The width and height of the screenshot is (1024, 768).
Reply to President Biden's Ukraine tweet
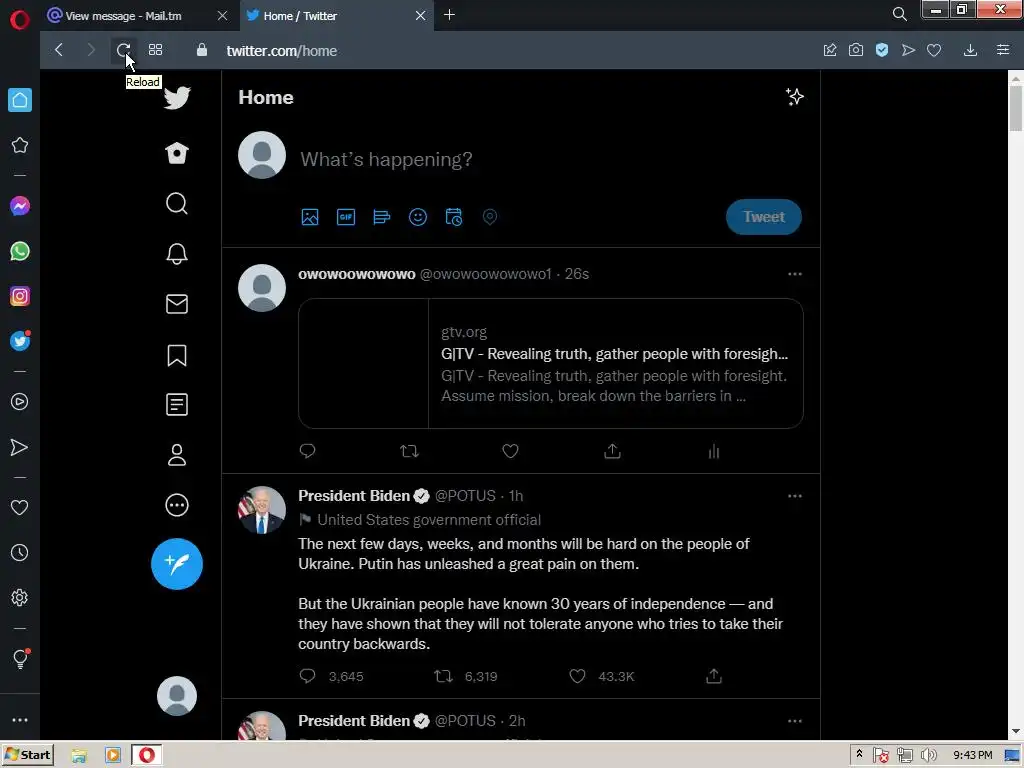coord(308,676)
